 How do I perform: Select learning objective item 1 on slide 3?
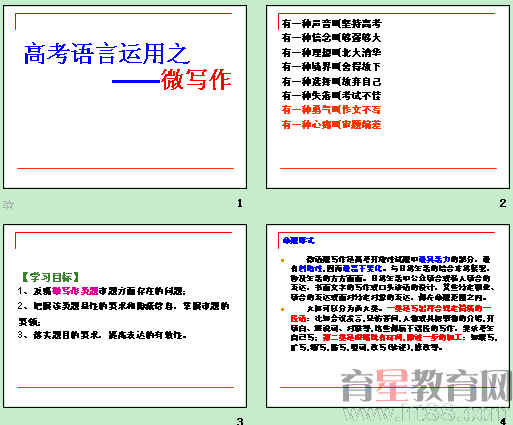(102, 291)
